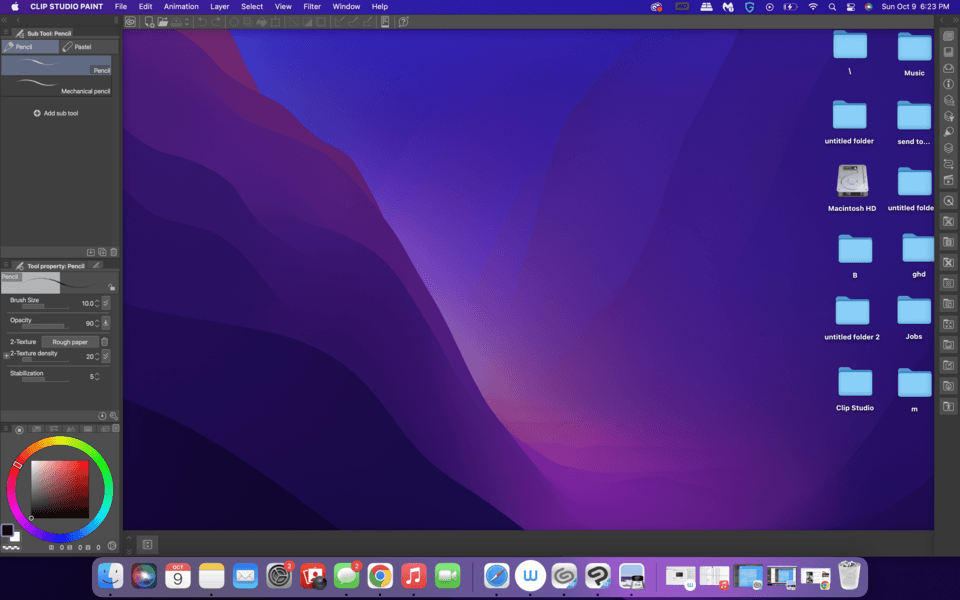Click the New document icon in toolbar
The width and height of the screenshot is (960, 600).
tap(149, 21)
